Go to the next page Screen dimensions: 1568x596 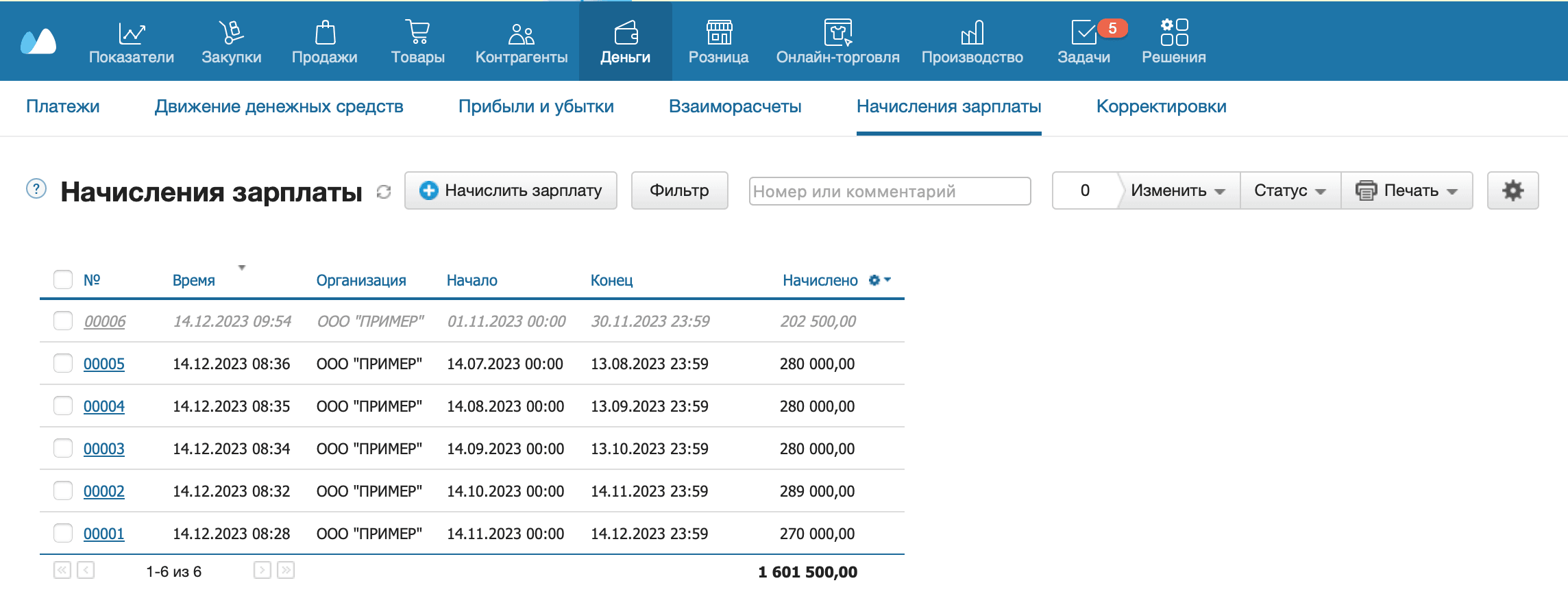pos(262,570)
